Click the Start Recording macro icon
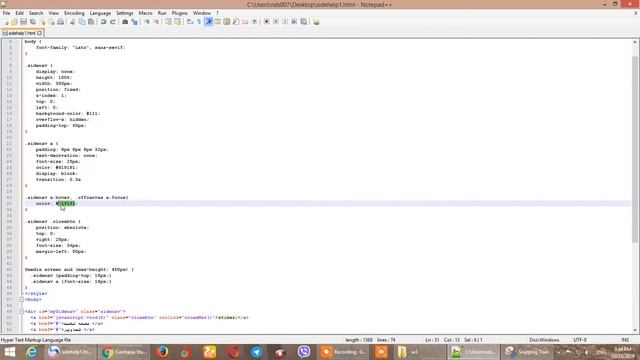 click(x=266, y=22)
